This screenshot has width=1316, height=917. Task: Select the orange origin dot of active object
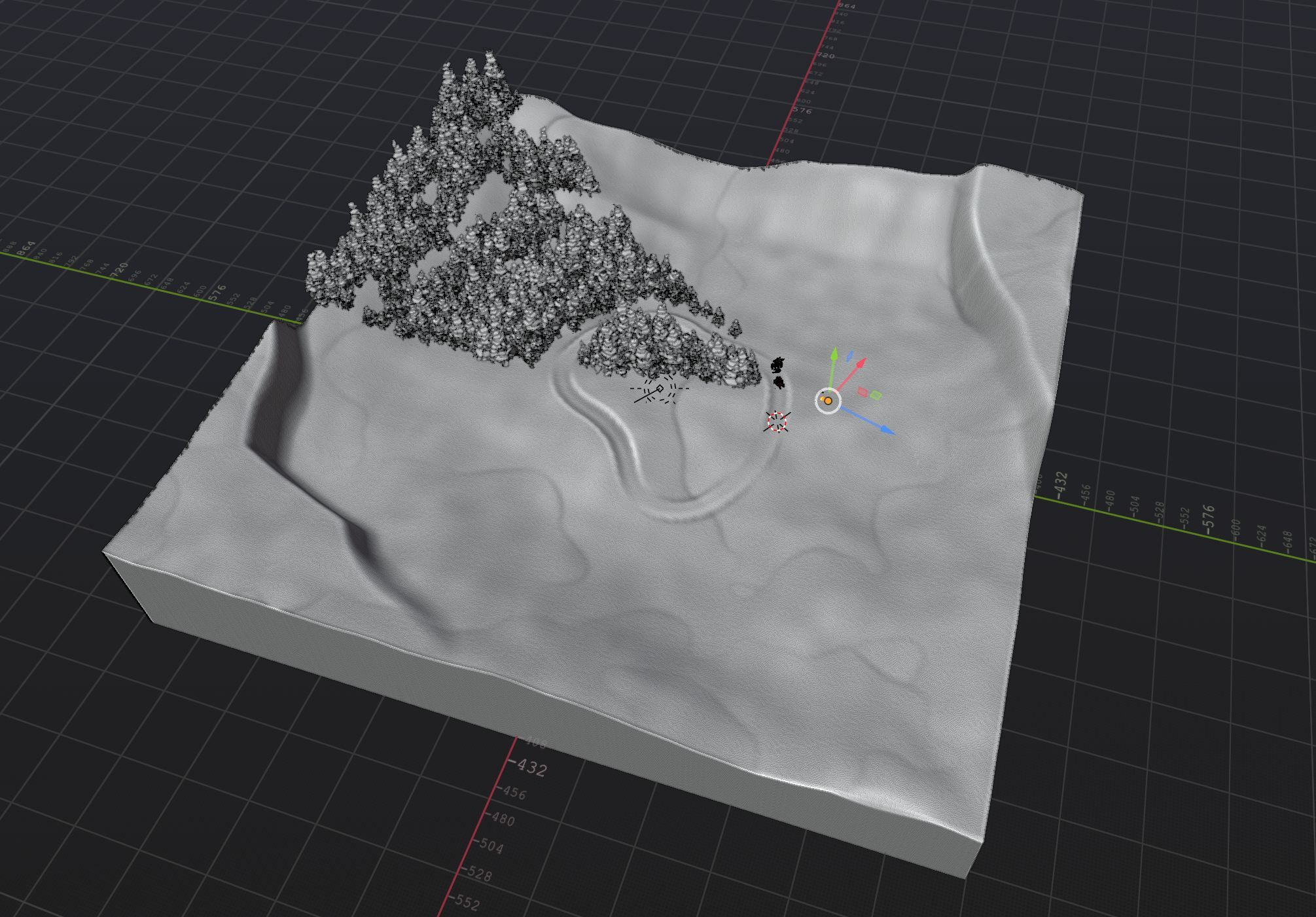pyautogui.click(x=828, y=401)
